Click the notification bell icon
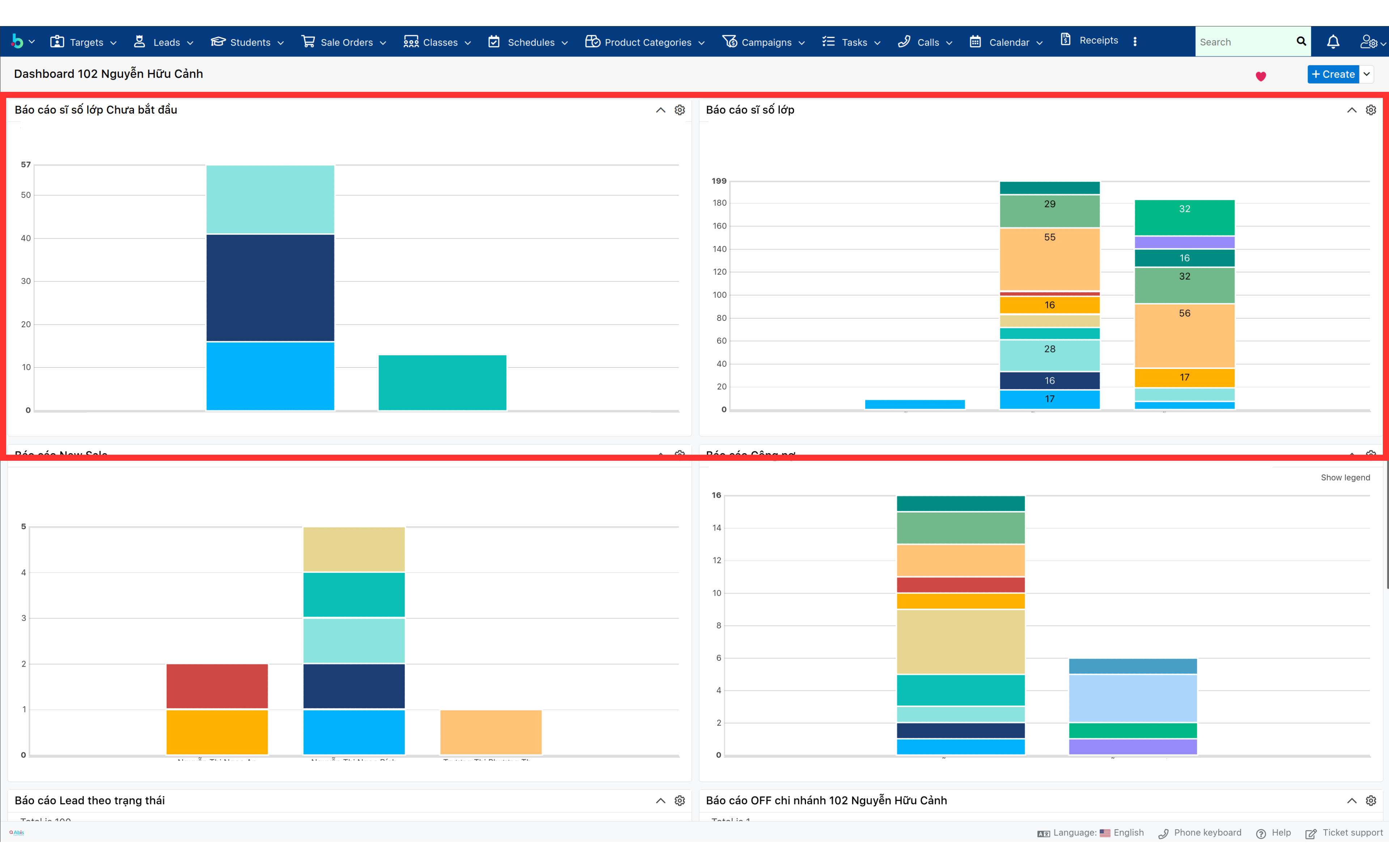Screen dimensions: 1389x868 coord(1333,41)
